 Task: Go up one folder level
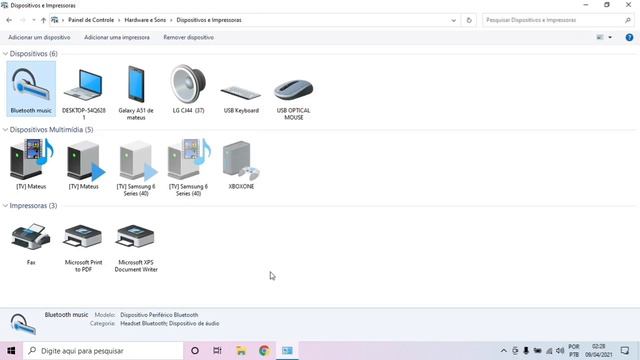click(43, 20)
